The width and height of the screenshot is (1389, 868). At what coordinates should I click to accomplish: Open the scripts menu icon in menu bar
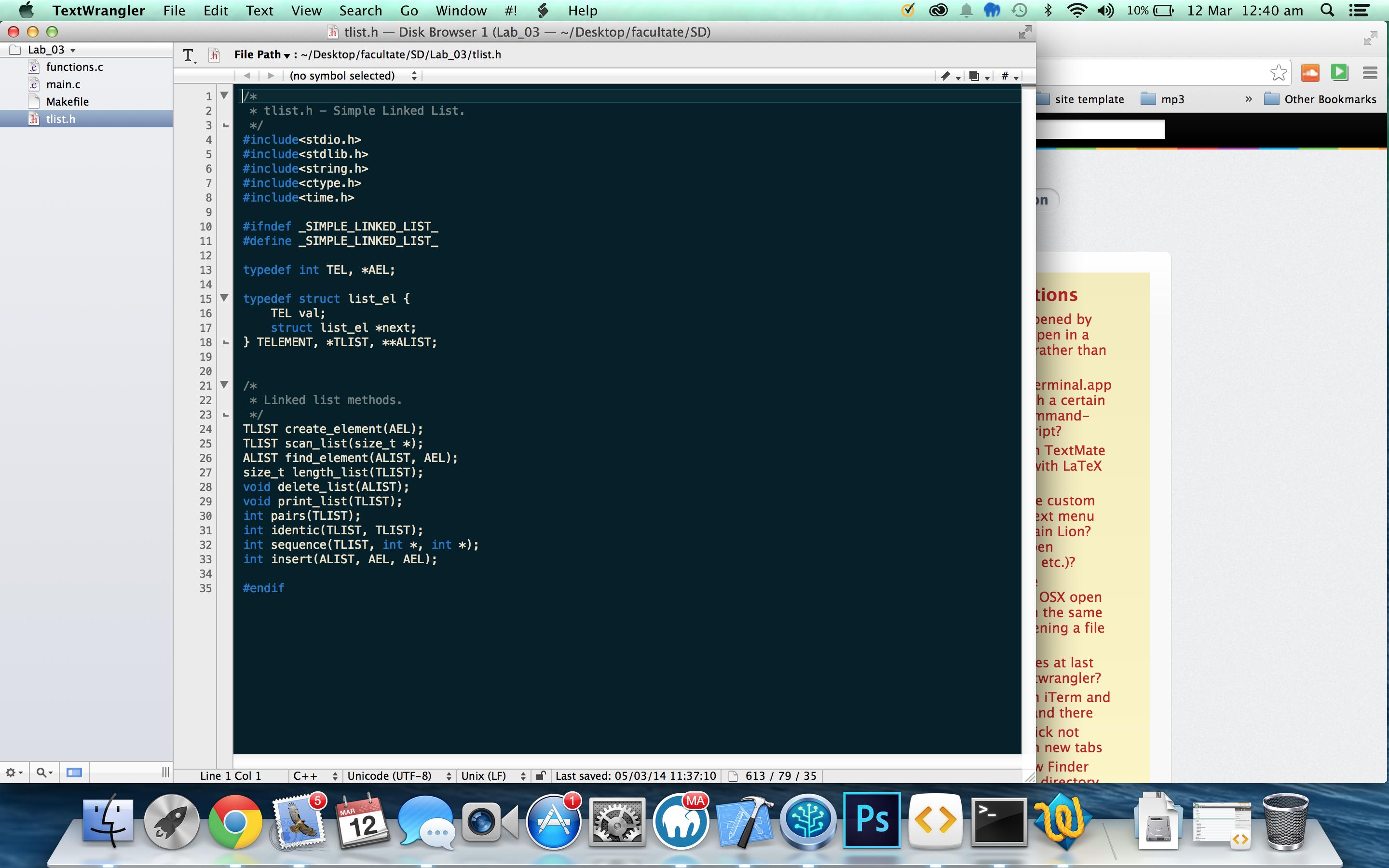pos(543,10)
